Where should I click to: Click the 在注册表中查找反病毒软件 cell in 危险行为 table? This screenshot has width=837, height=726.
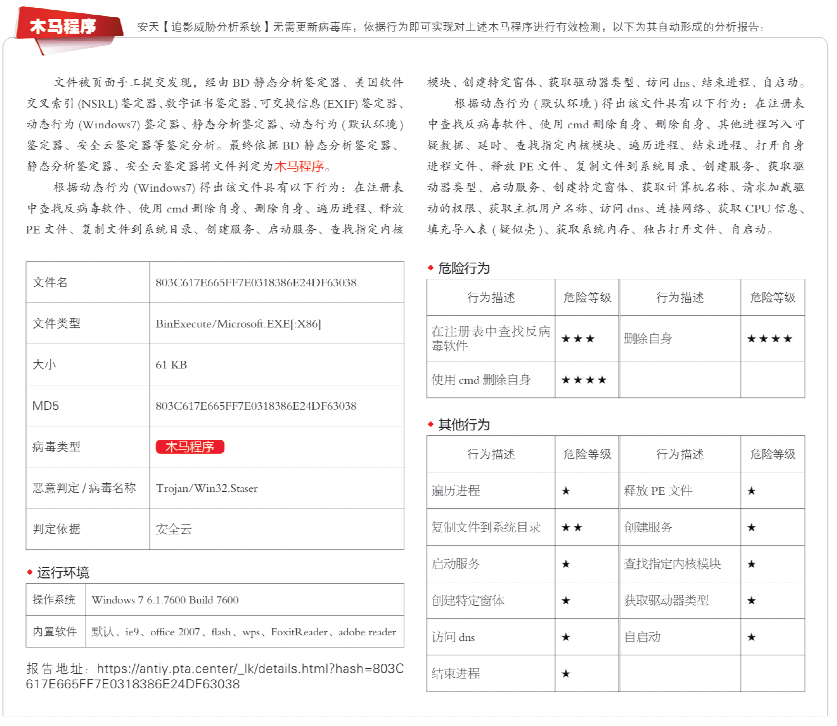click(491, 338)
